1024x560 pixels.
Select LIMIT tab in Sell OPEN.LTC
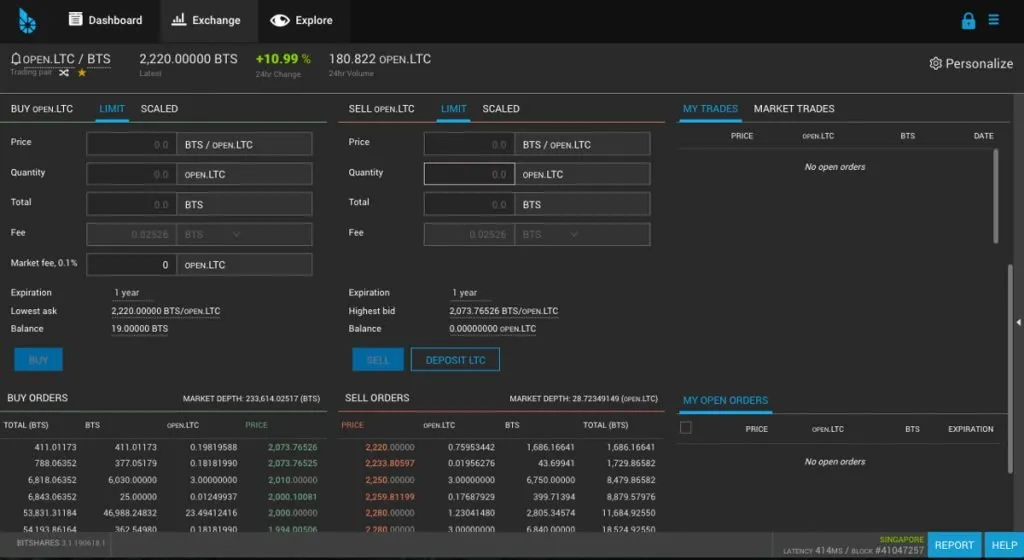[453, 109]
